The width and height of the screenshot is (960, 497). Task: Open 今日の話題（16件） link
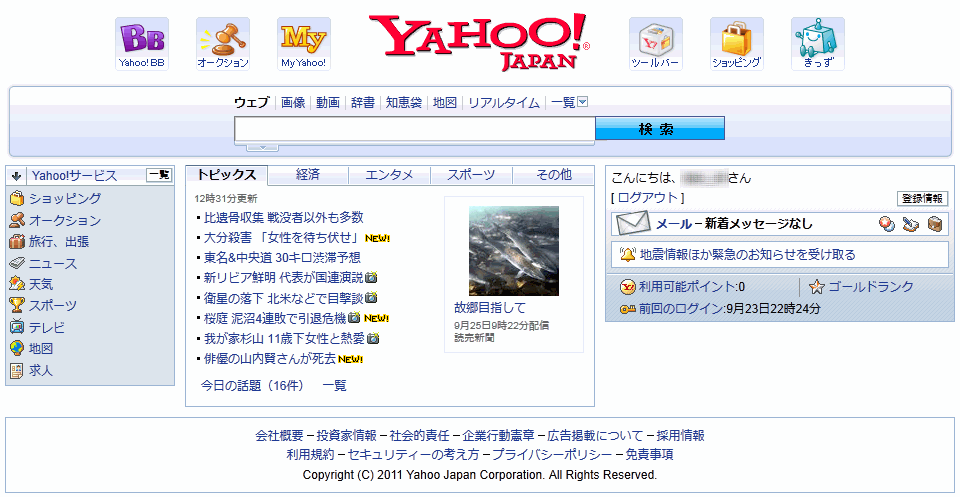pyautogui.click(x=252, y=386)
